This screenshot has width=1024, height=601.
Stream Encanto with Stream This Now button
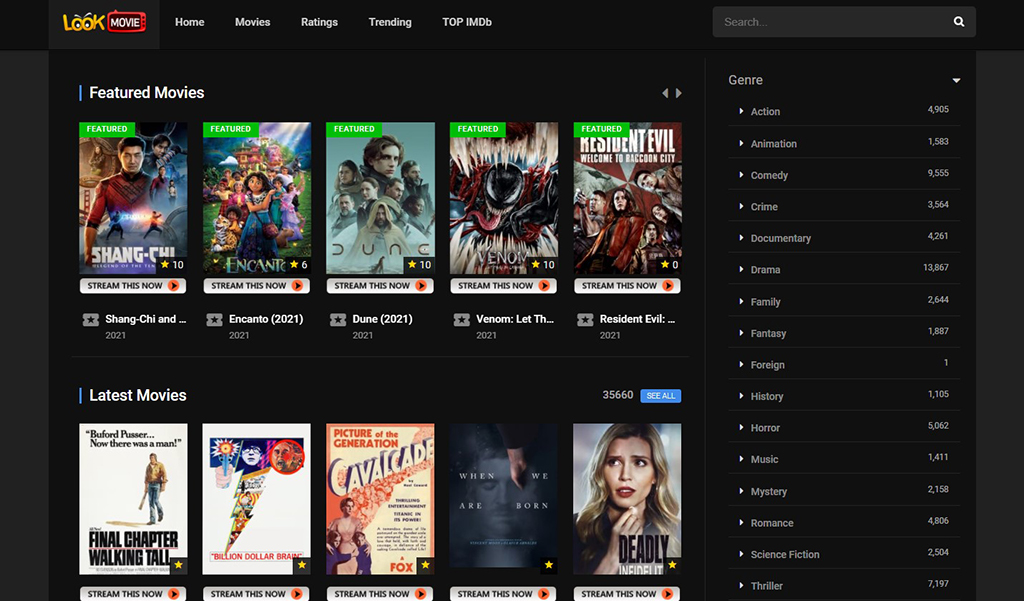(x=257, y=285)
